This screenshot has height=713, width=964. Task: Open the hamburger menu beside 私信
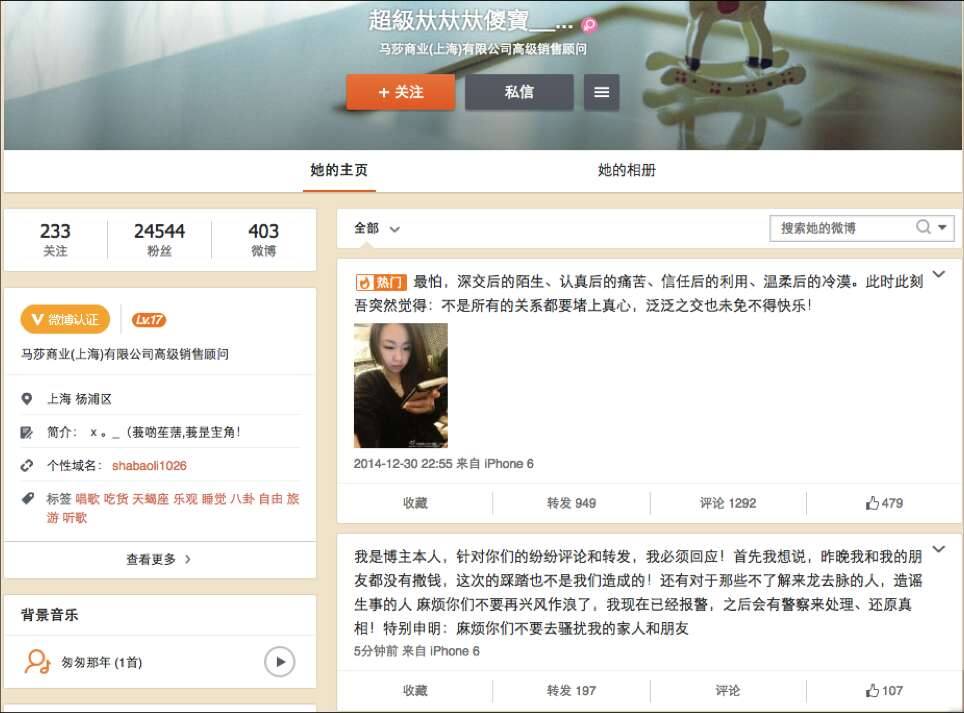601,92
